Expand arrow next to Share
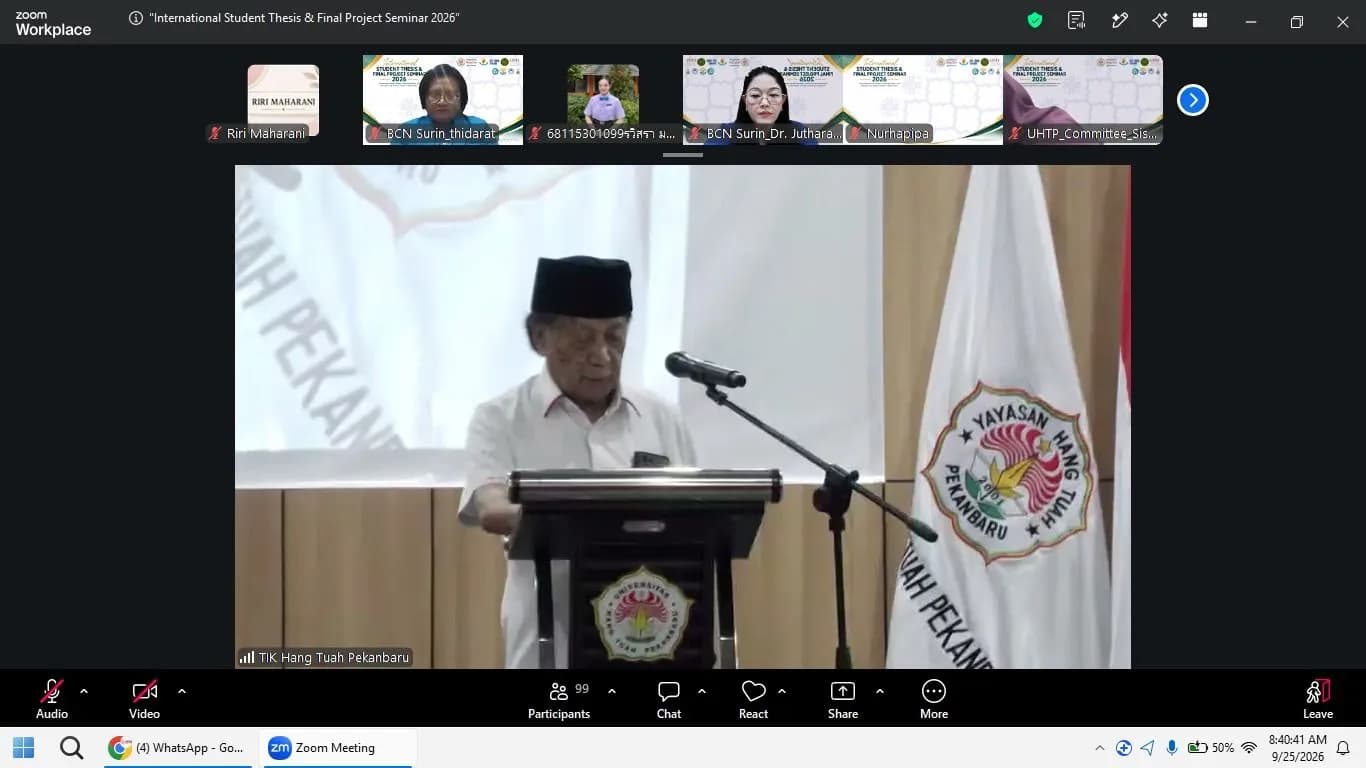The image size is (1366, 768). coord(880,691)
